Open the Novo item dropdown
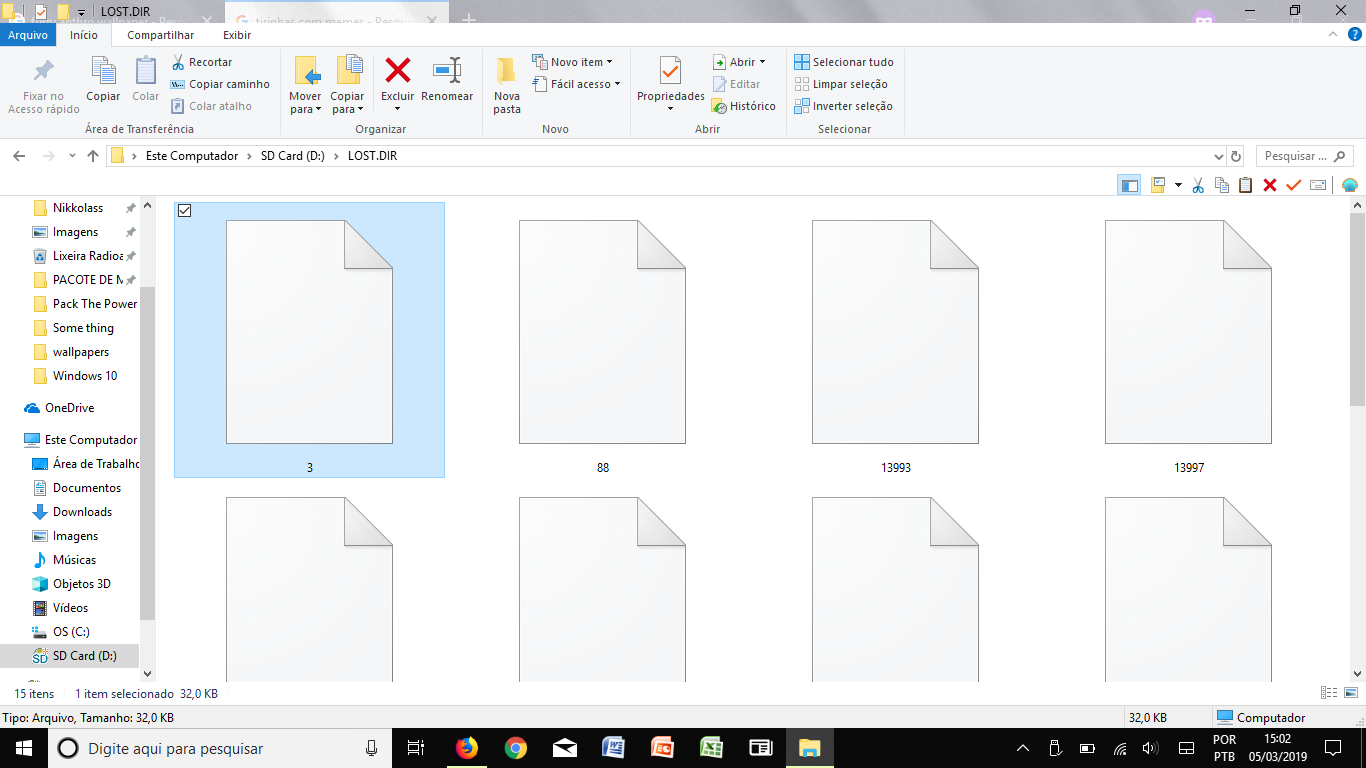The width and height of the screenshot is (1366, 768). point(573,62)
